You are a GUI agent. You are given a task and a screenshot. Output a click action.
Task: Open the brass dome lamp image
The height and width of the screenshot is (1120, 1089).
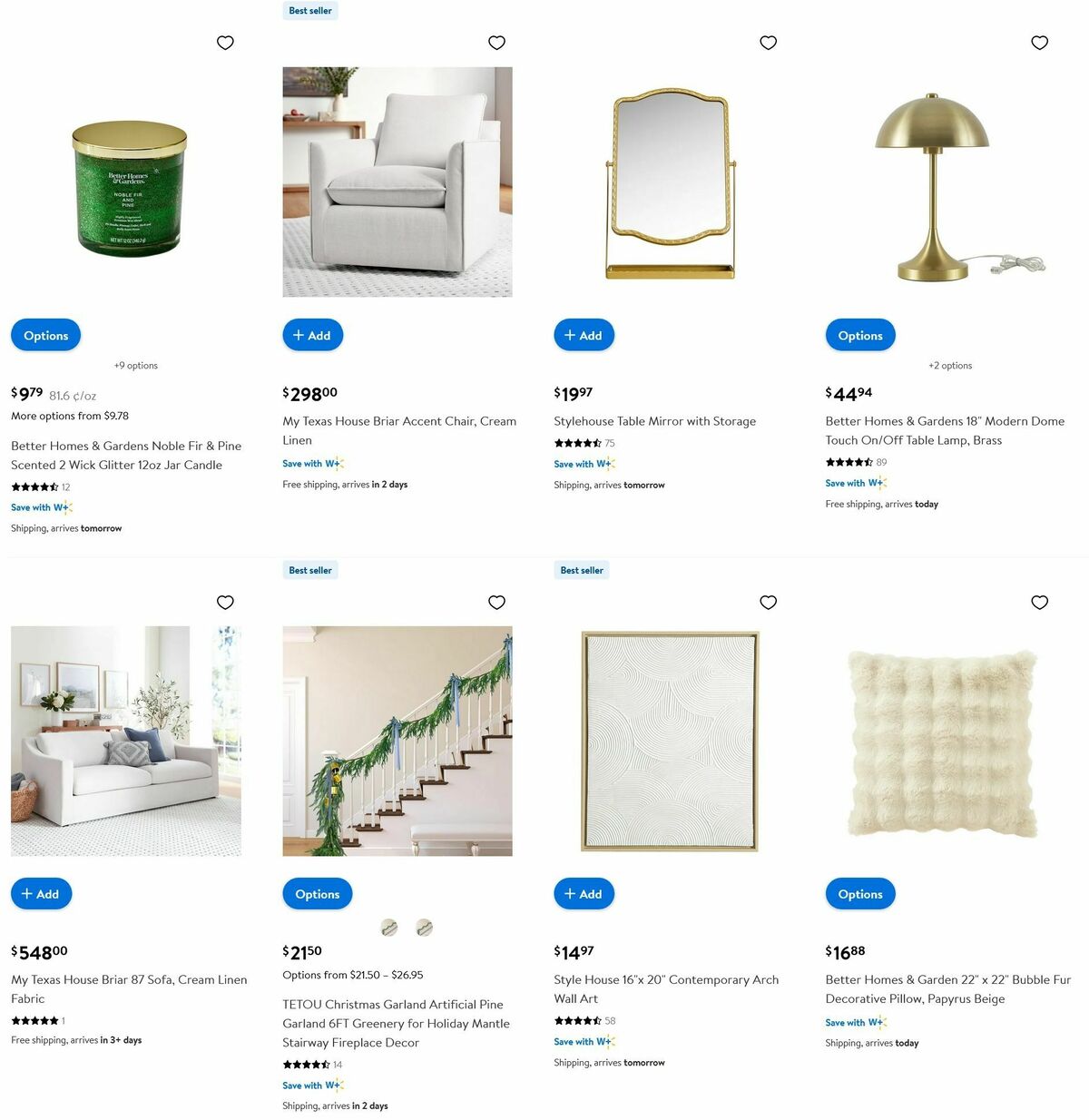point(940,182)
